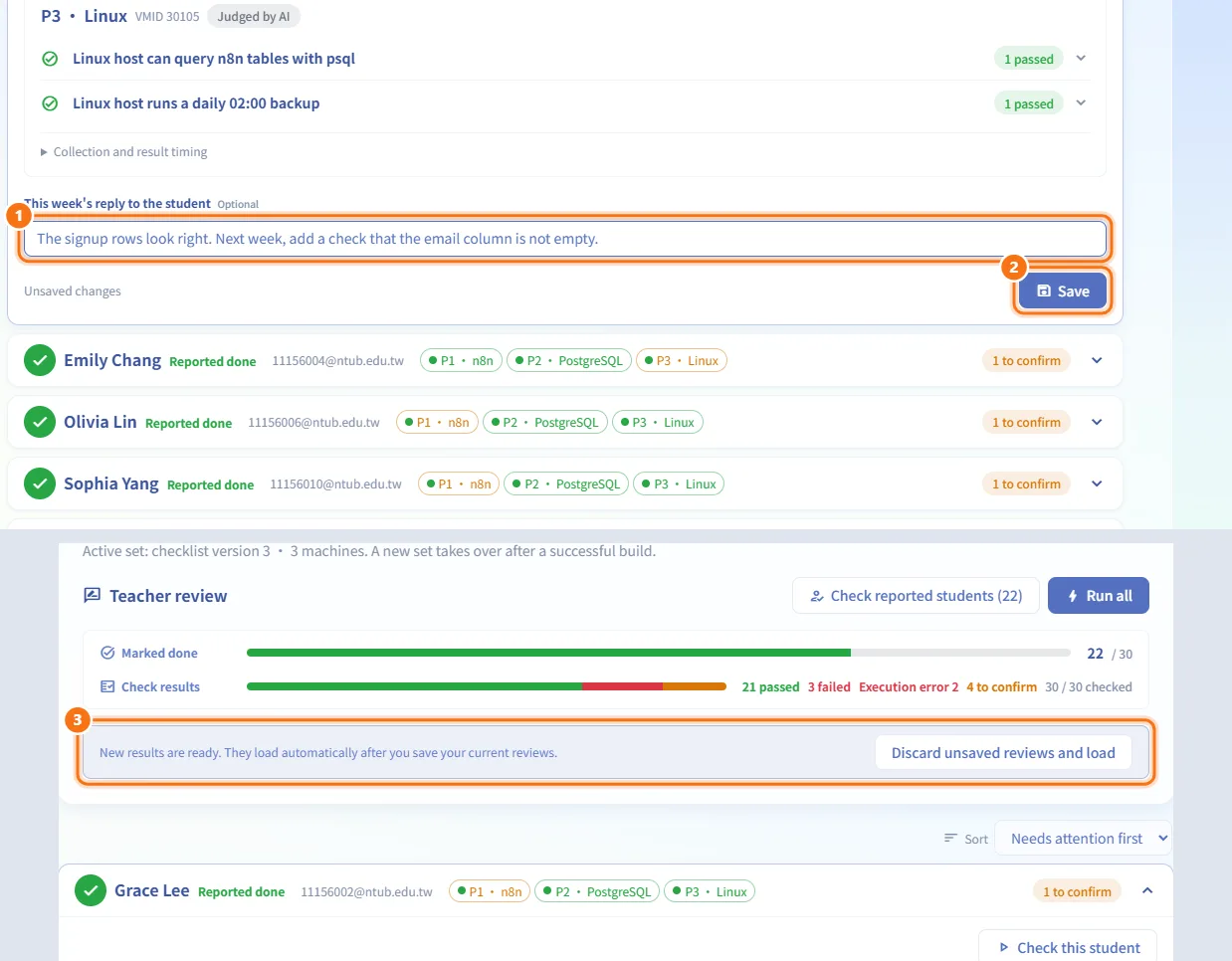
Task: Click Check this student for Grace Lee
Action: coord(1068,948)
